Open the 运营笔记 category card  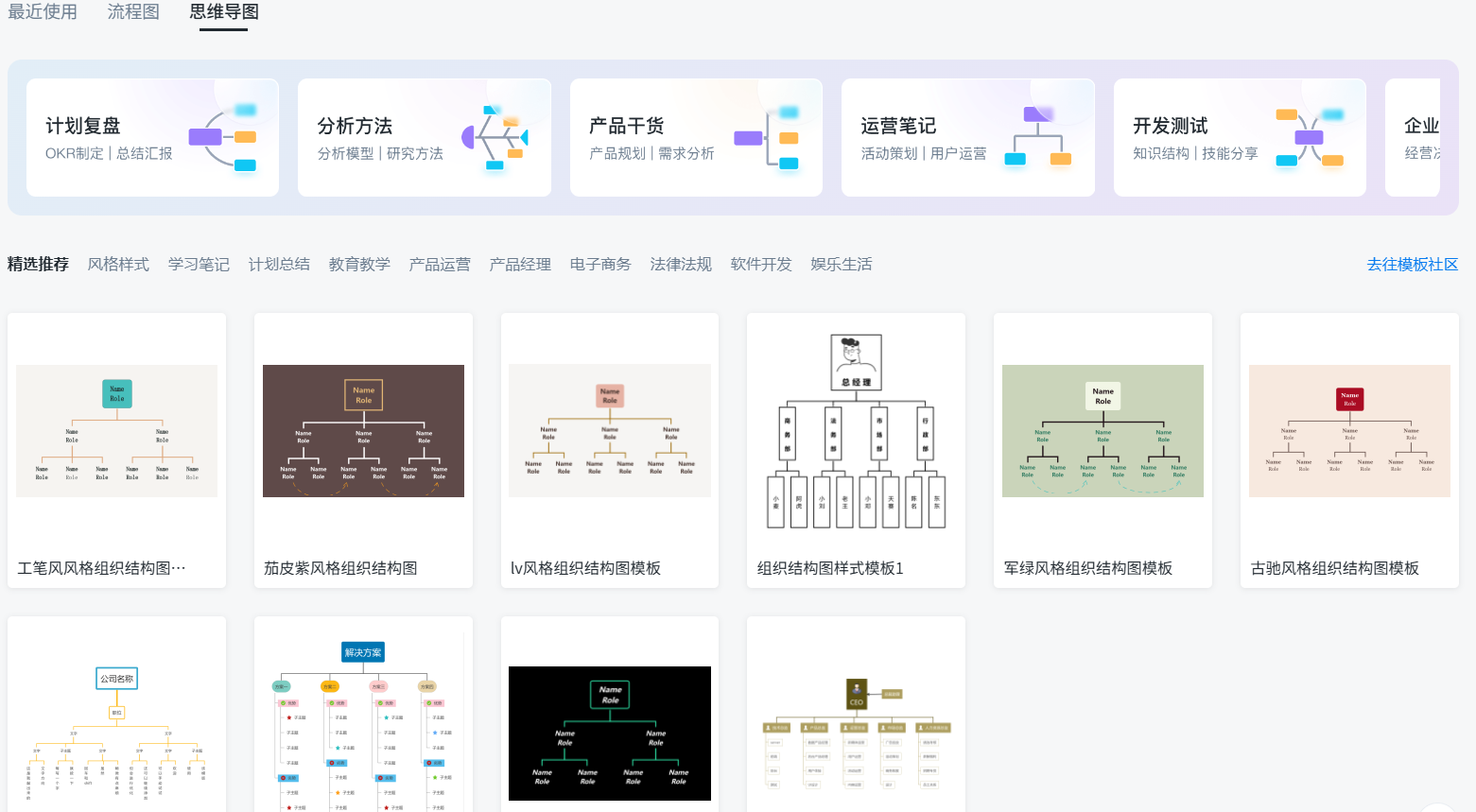pyautogui.click(x=968, y=138)
